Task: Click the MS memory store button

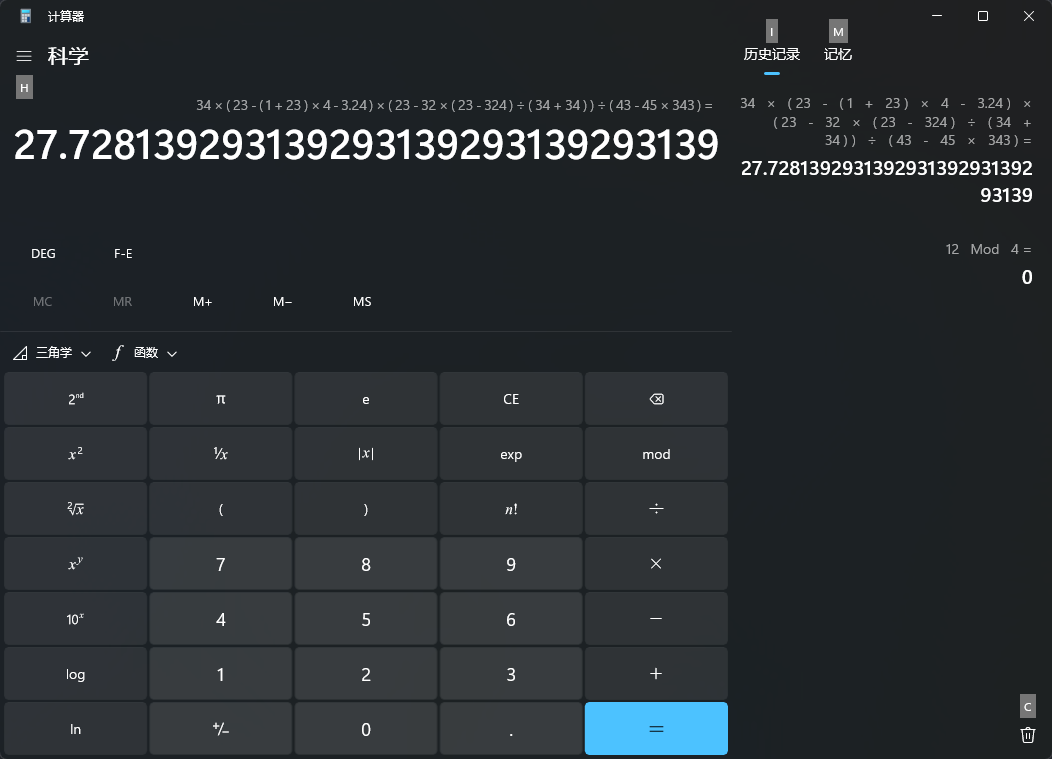Action: 362,302
